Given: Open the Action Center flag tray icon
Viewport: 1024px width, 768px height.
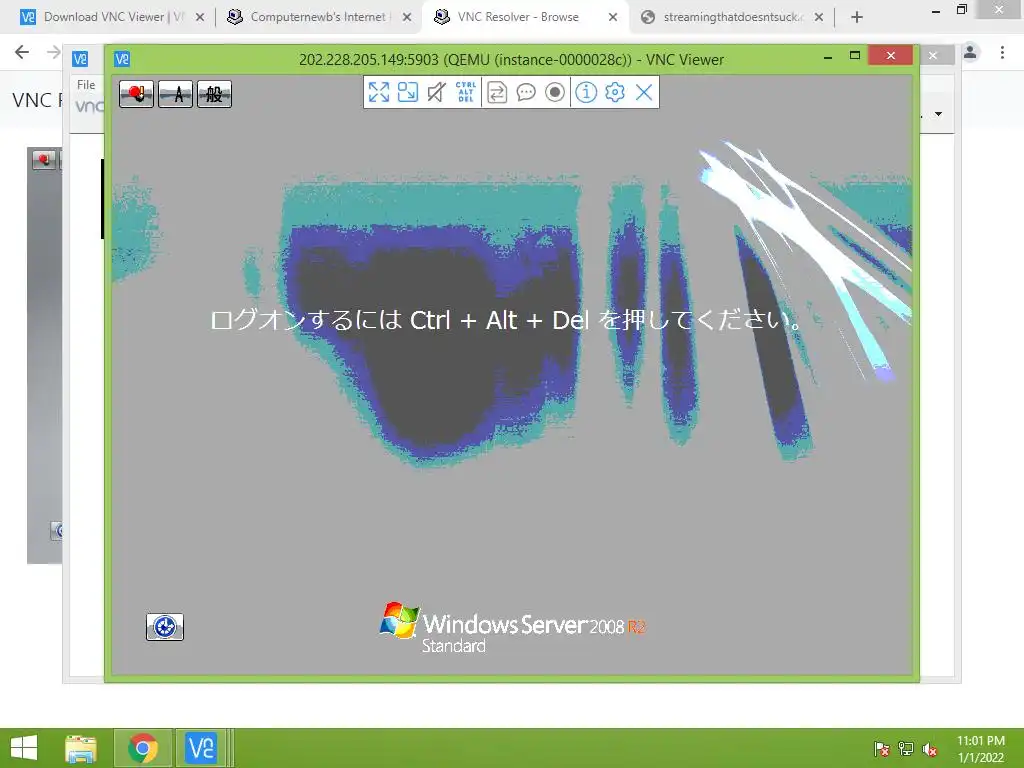Looking at the screenshot, I should (882, 749).
